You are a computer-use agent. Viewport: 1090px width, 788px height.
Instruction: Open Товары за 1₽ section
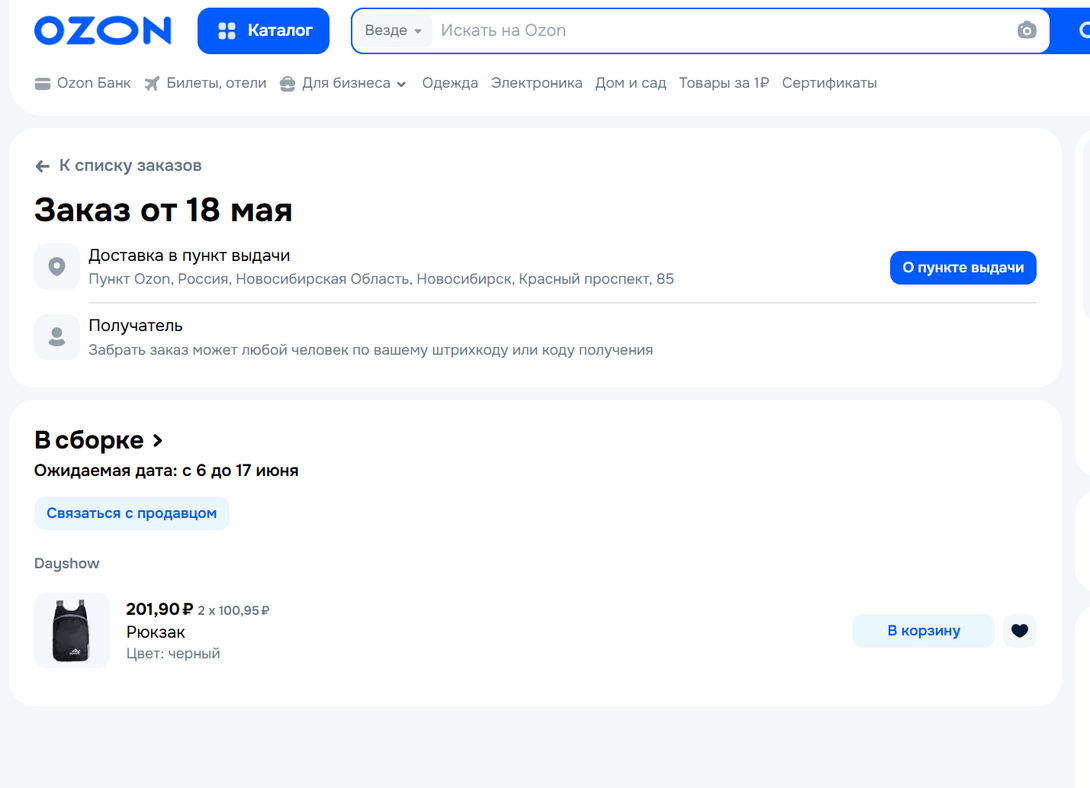(x=724, y=83)
